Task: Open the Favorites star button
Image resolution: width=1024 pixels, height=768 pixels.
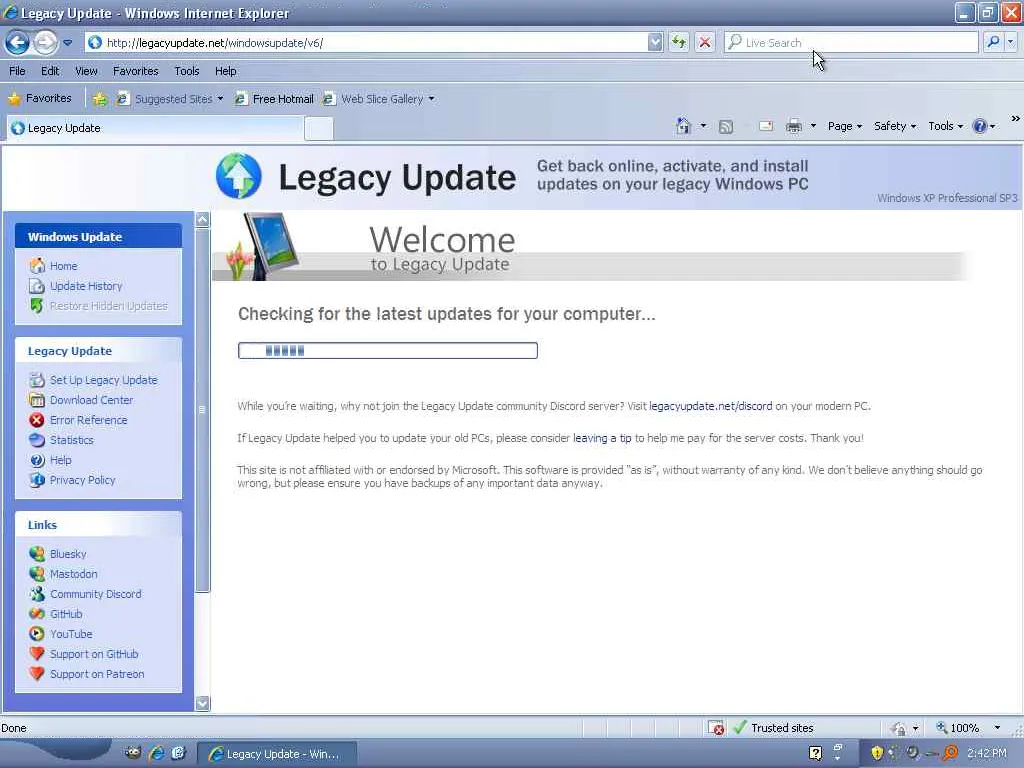Action: coord(40,99)
